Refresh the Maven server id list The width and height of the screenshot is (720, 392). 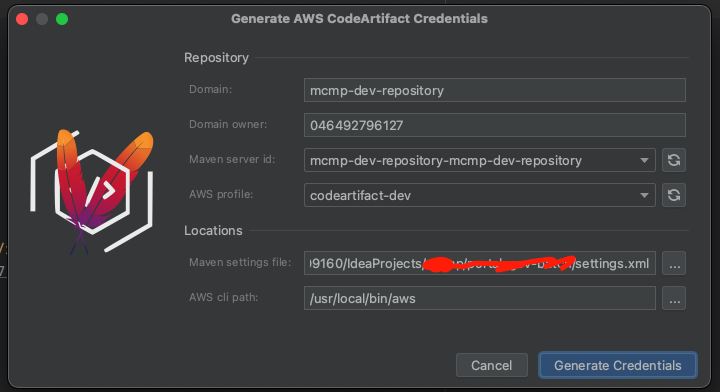674,160
